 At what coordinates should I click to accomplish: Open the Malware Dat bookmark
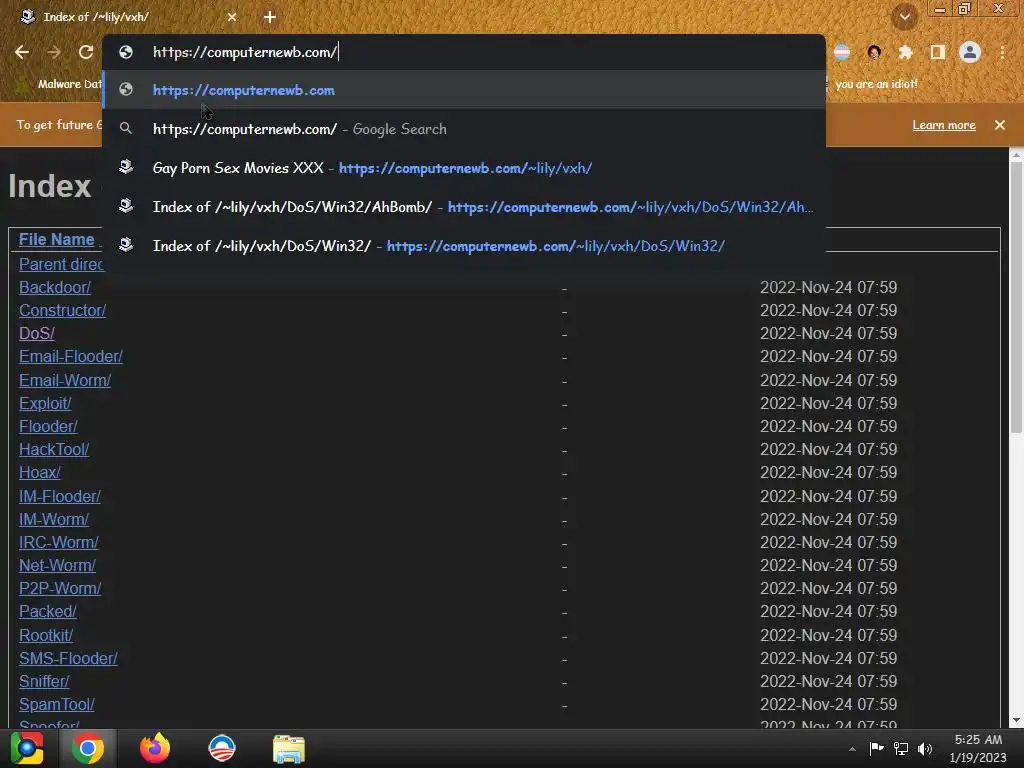[60, 84]
